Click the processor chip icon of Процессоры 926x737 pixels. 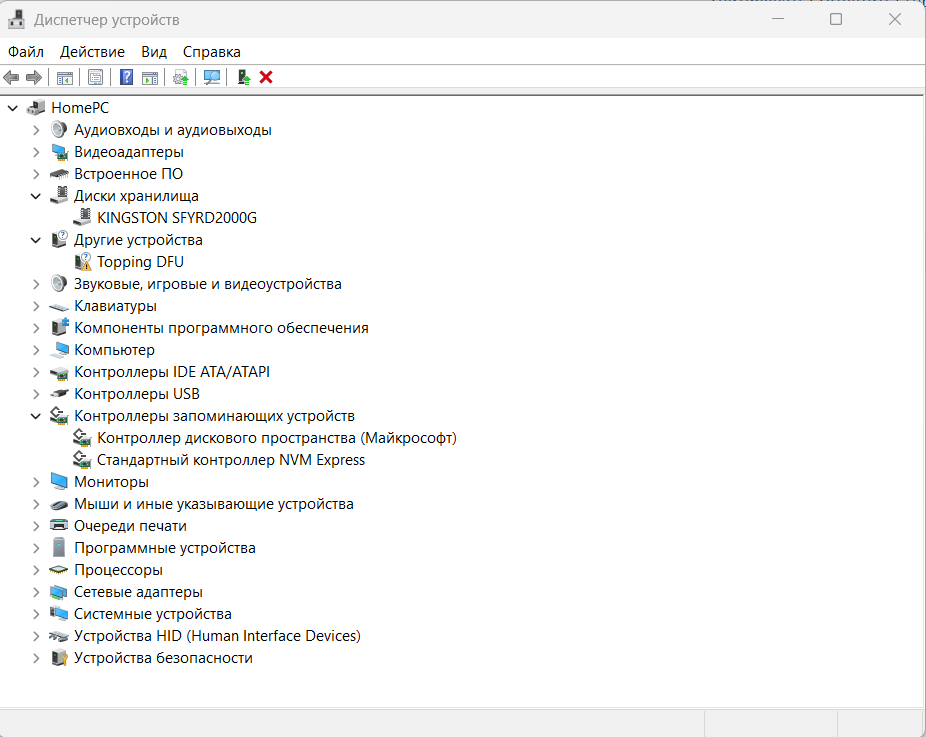click(x=59, y=570)
